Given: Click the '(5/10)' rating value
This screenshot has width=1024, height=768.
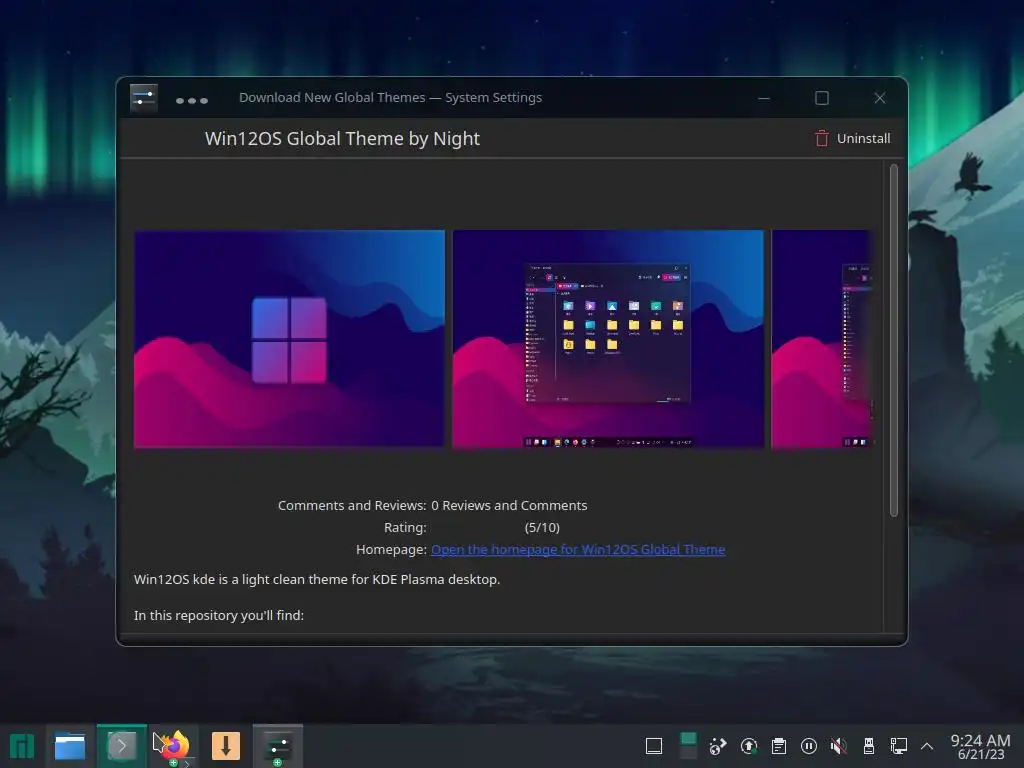Looking at the screenshot, I should coord(542,527).
